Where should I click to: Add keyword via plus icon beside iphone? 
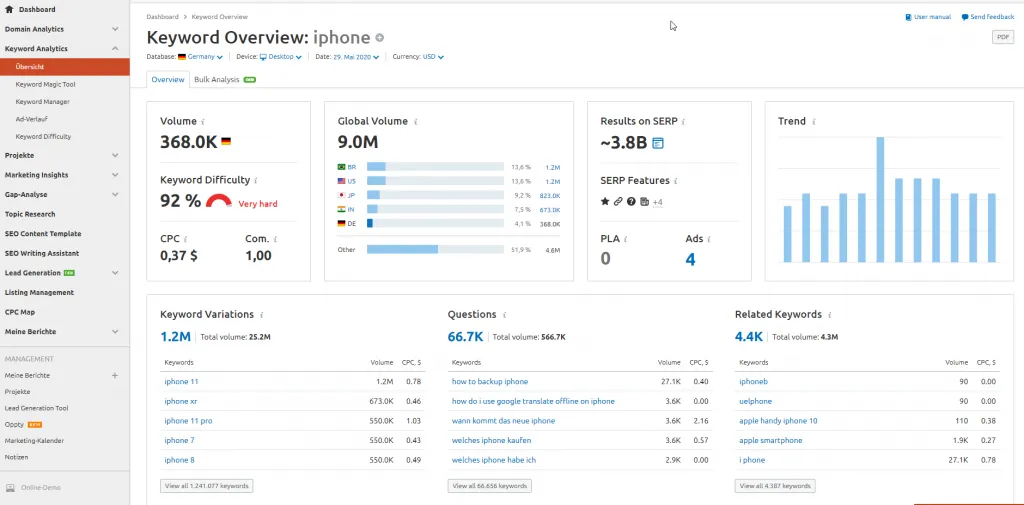[x=380, y=38]
